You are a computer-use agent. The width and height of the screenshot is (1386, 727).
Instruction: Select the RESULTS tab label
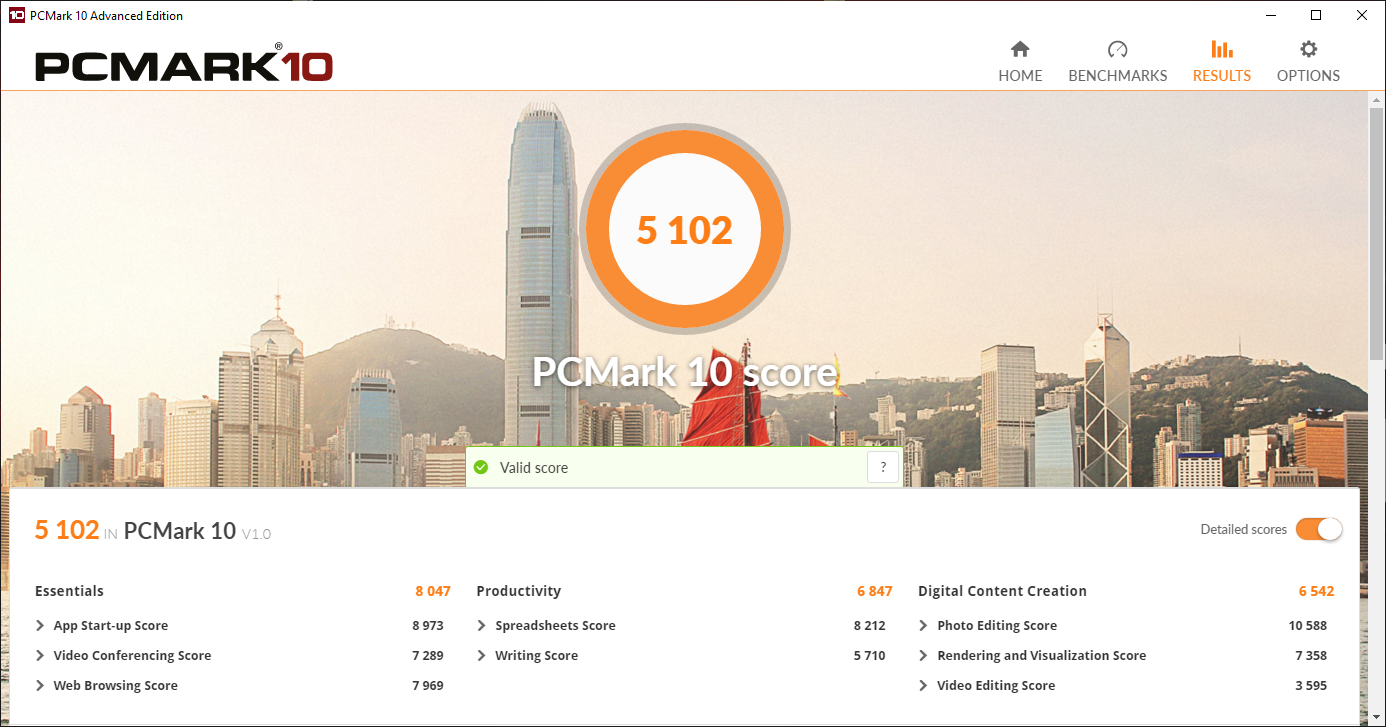pos(1222,76)
